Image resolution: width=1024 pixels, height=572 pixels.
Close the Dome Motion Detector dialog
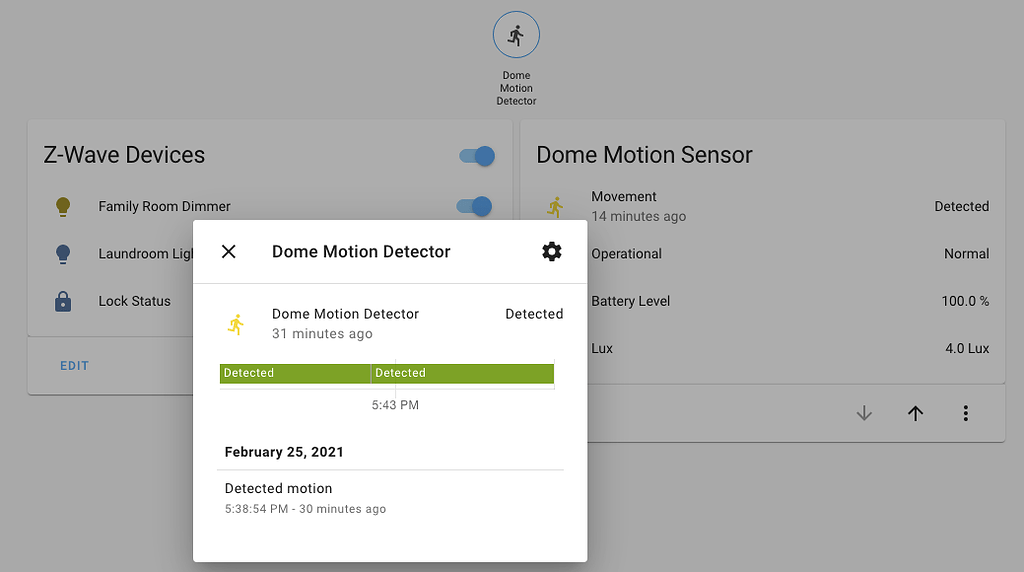coord(229,252)
